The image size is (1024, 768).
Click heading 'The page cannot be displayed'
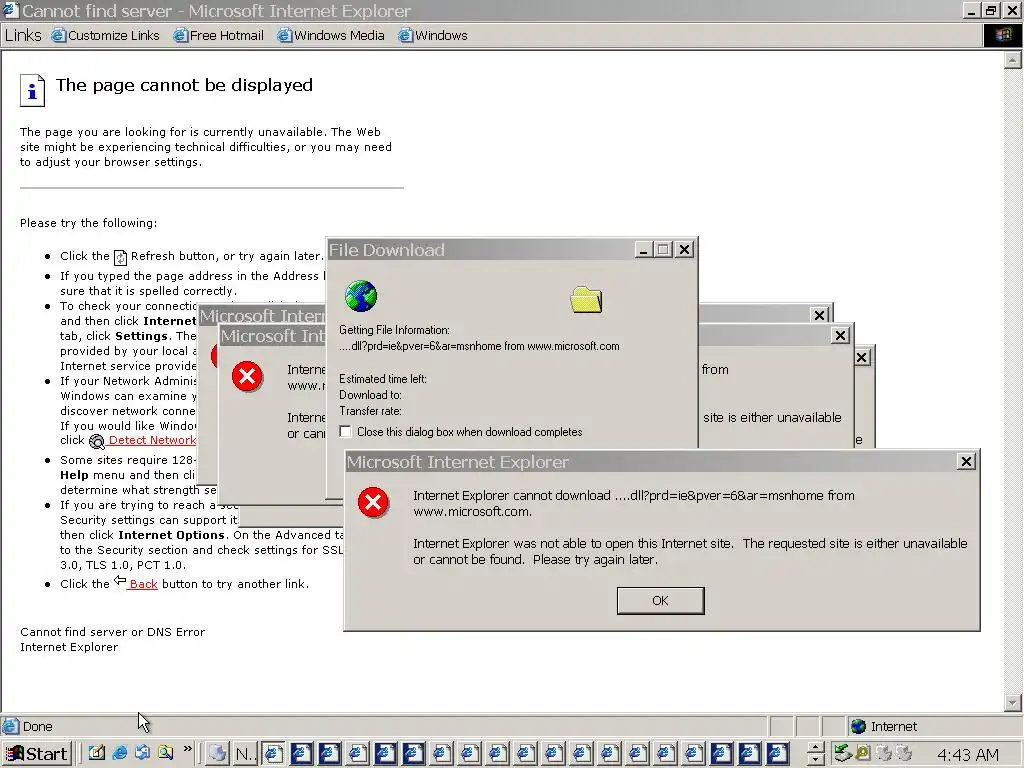(184, 85)
